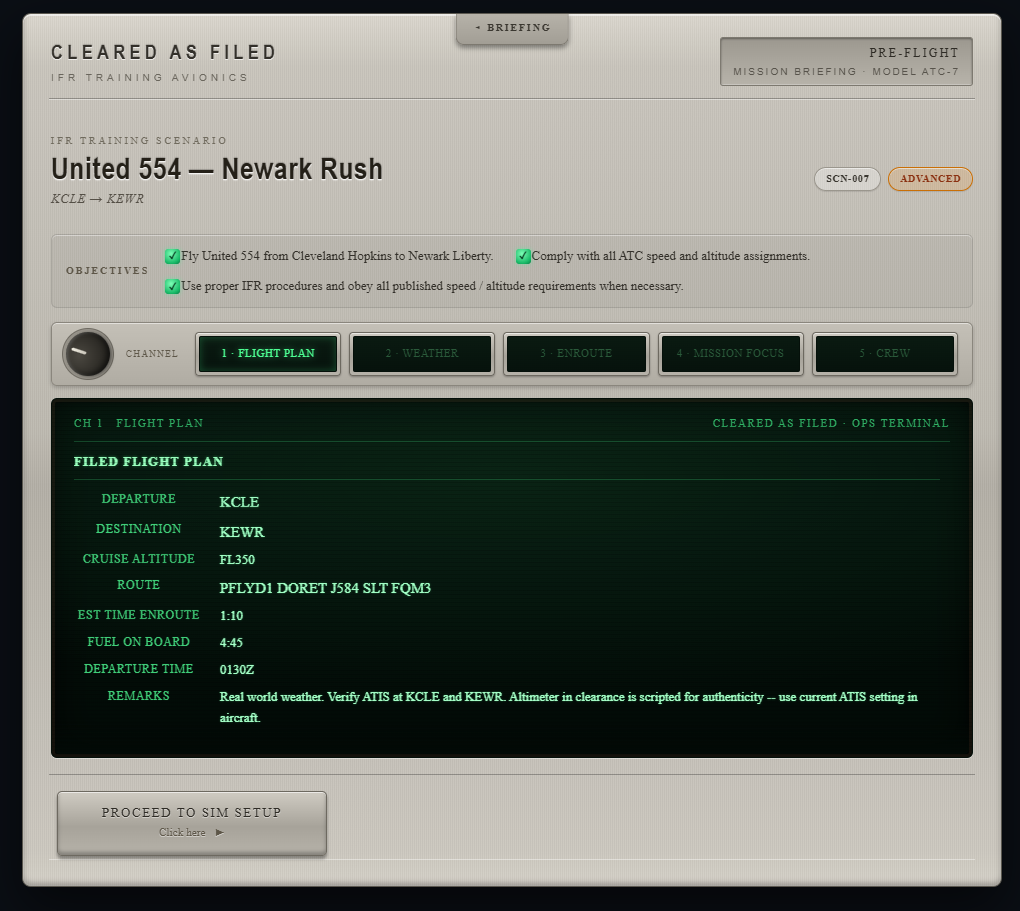Select channel 1 Flight Plan
The image size is (1020, 911).
point(267,353)
